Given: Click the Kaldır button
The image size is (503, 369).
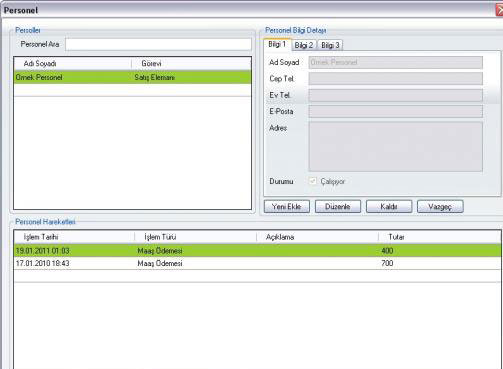Looking at the screenshot, I should point(389,207).
